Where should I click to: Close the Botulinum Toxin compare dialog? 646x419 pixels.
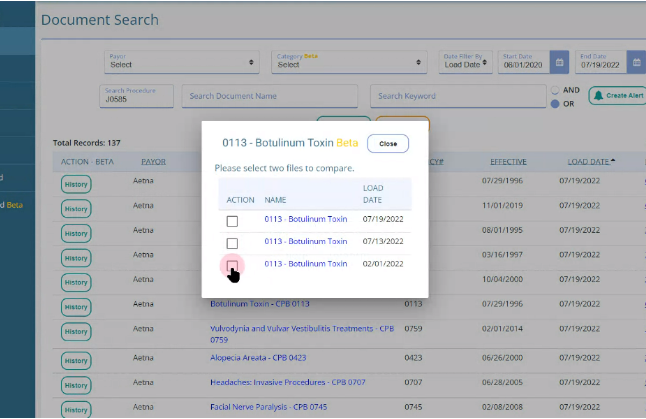point(388,144)
